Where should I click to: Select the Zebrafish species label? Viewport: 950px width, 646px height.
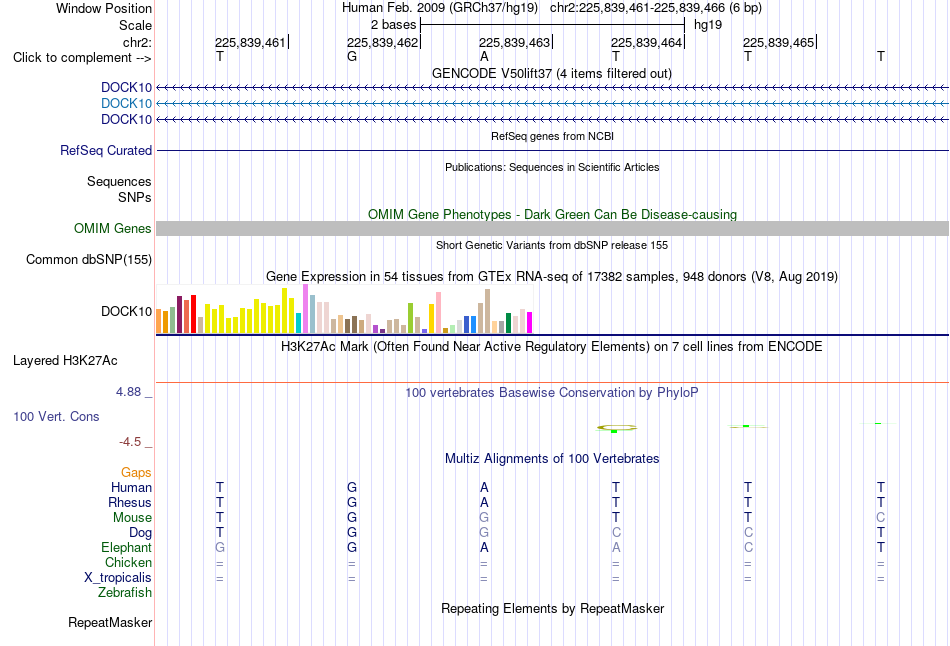[125, 593]
